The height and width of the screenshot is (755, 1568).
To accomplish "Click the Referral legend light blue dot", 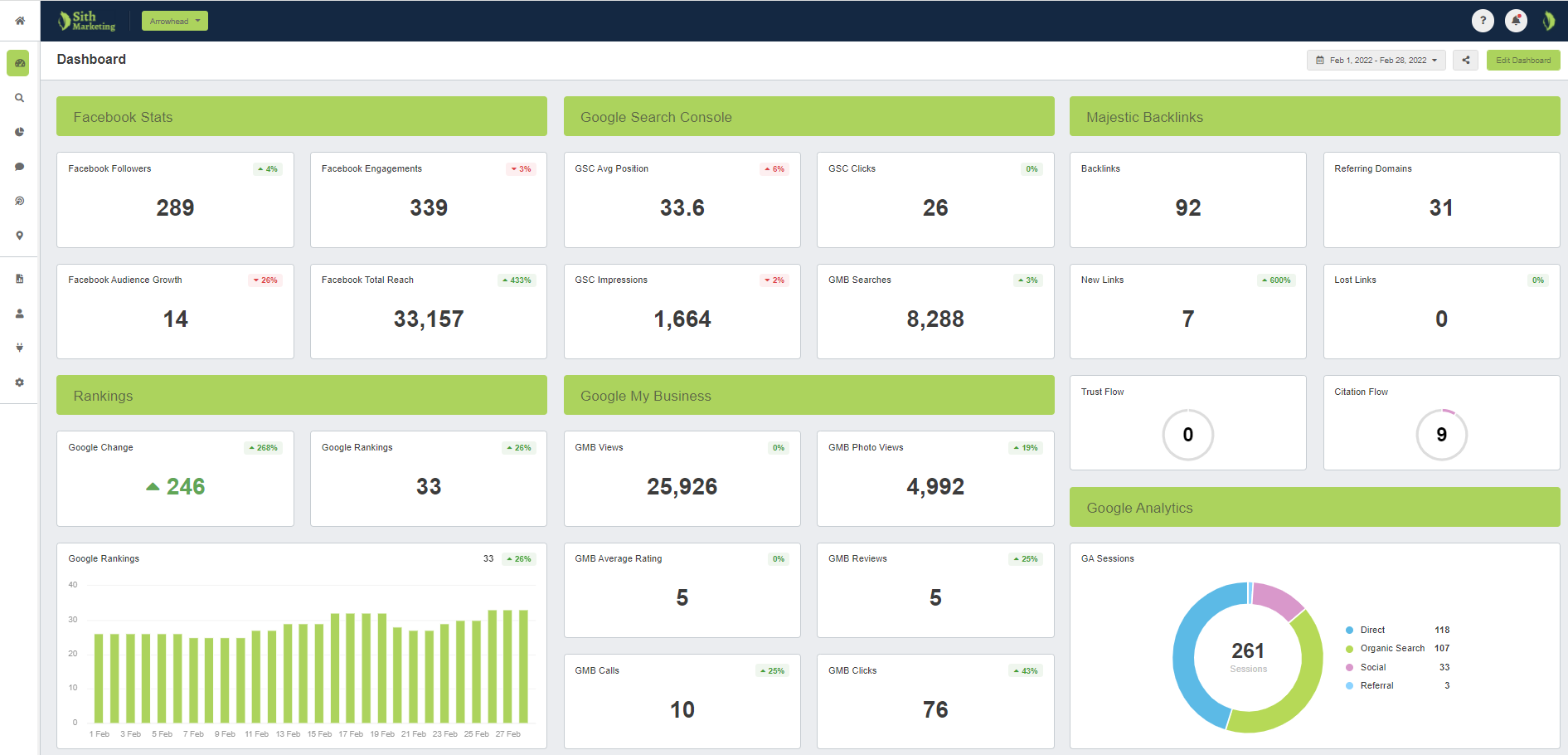I will point(1349,685).
